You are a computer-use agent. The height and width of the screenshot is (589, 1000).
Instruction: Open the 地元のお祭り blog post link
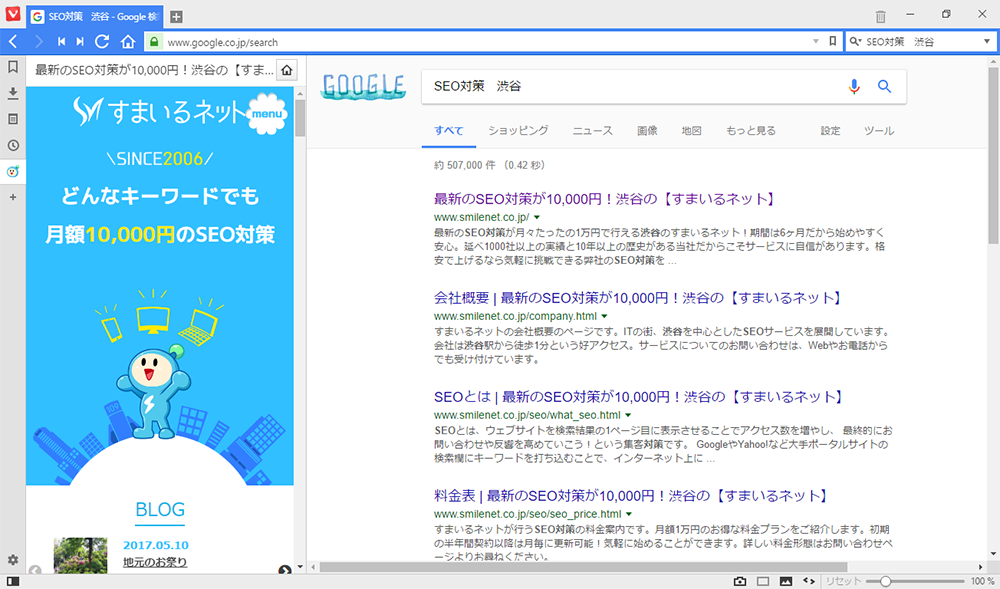(155, 562)
